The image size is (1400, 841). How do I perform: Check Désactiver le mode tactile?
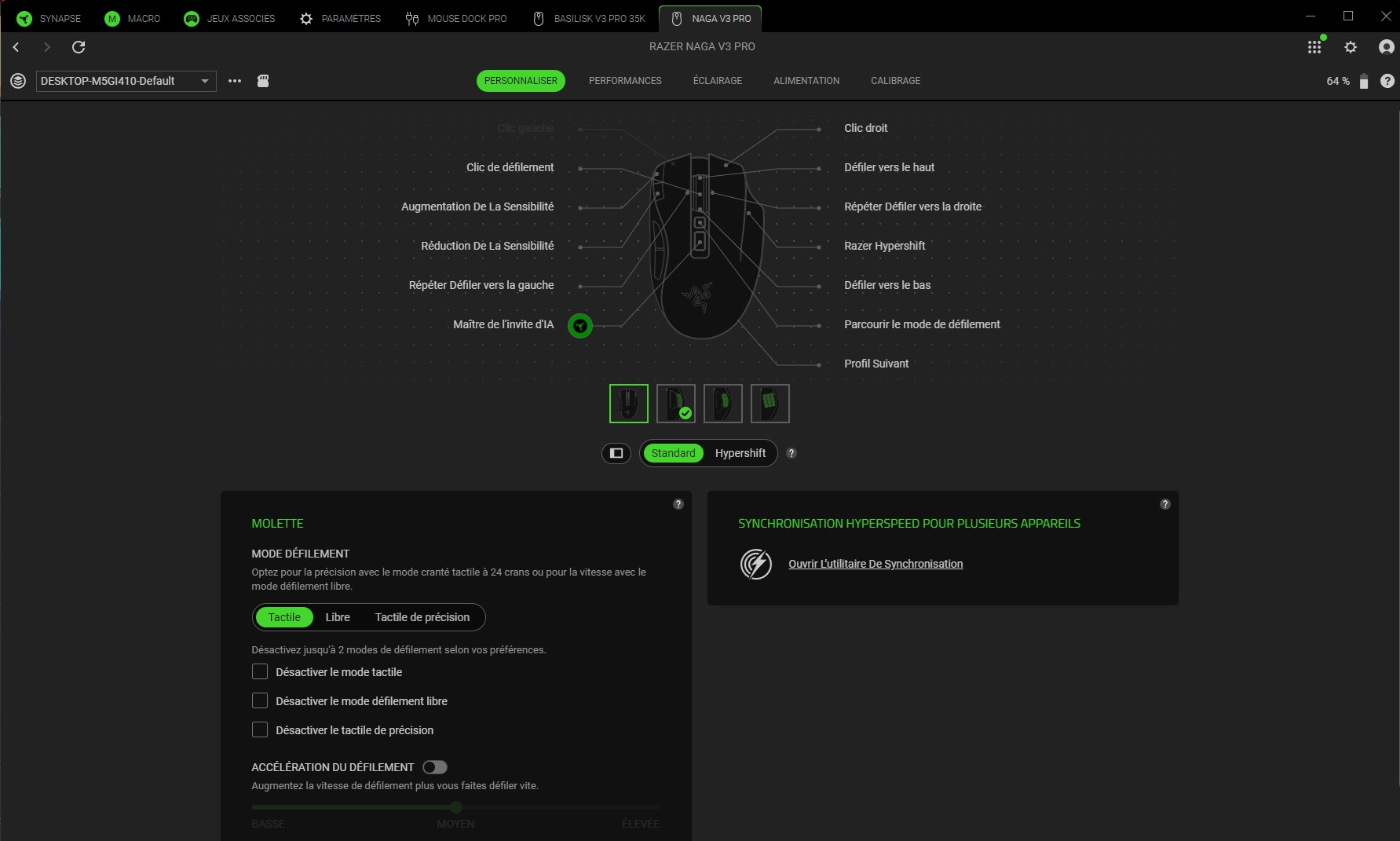click(260, 671)
